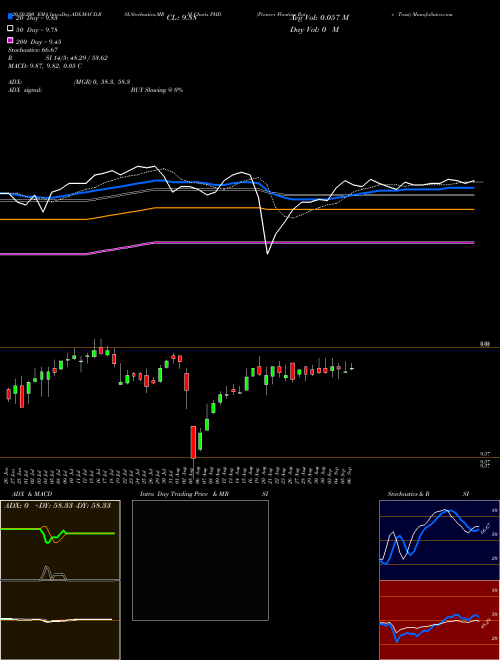Screen dimensions: 500x660
Task: Open the red RSI chart panel
Action: tap(439, 620)
